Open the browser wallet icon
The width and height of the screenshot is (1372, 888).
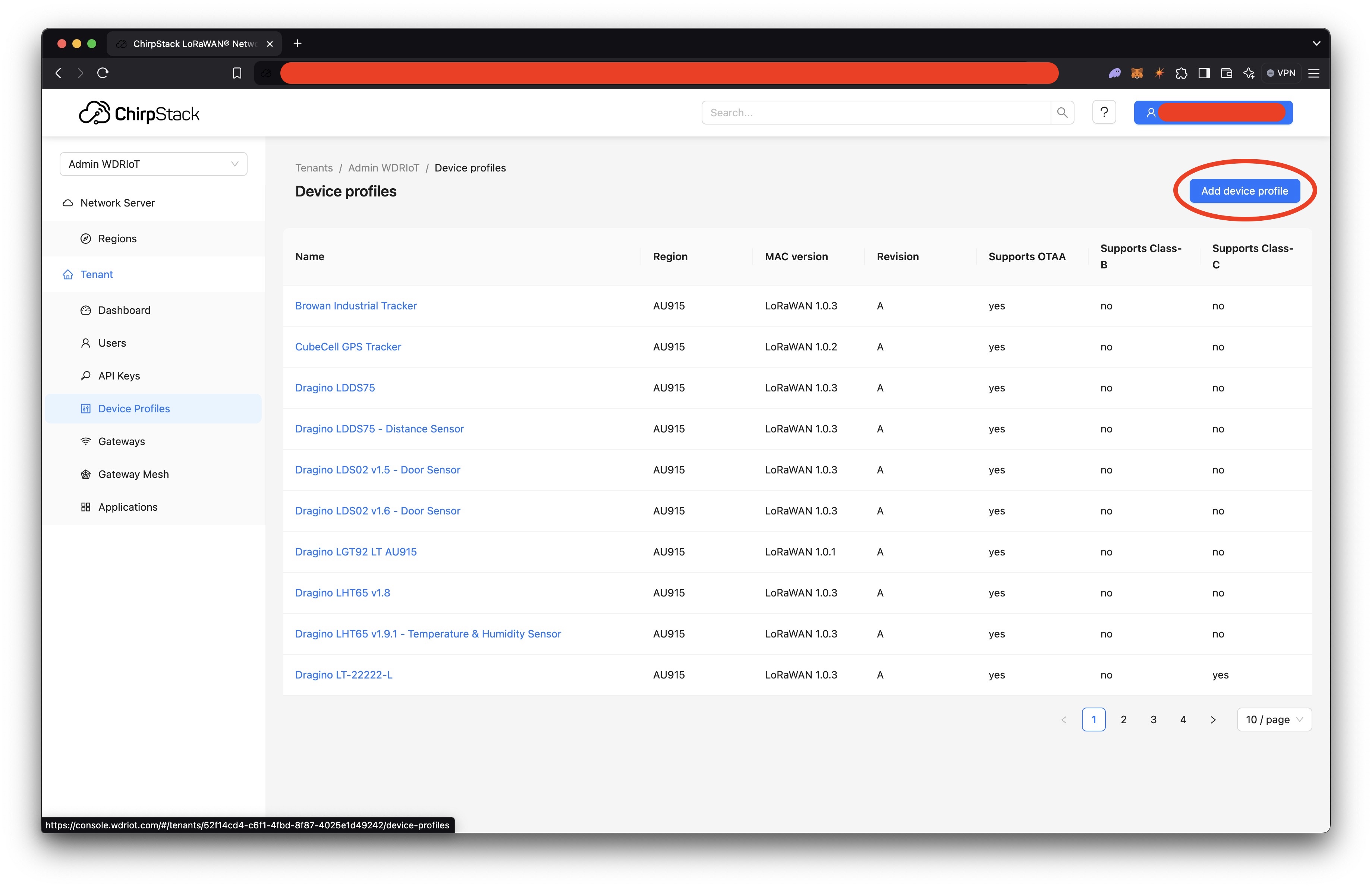pos(1226,73)
